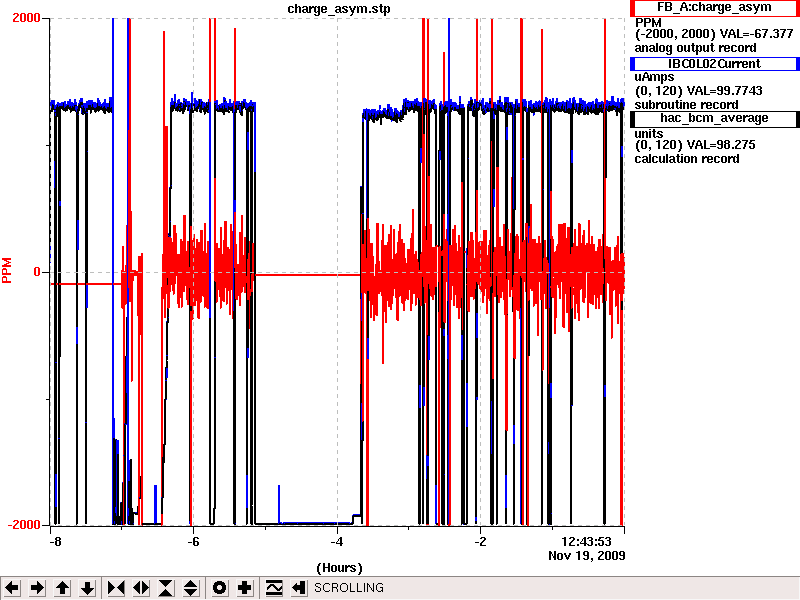Click the 'analog output record' text
This screenshot has height=600, width=800.
695,48
